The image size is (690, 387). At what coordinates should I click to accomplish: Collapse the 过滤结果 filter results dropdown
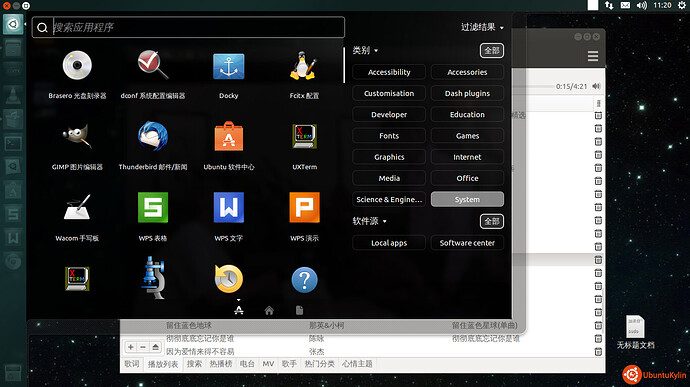pos(482,27)
